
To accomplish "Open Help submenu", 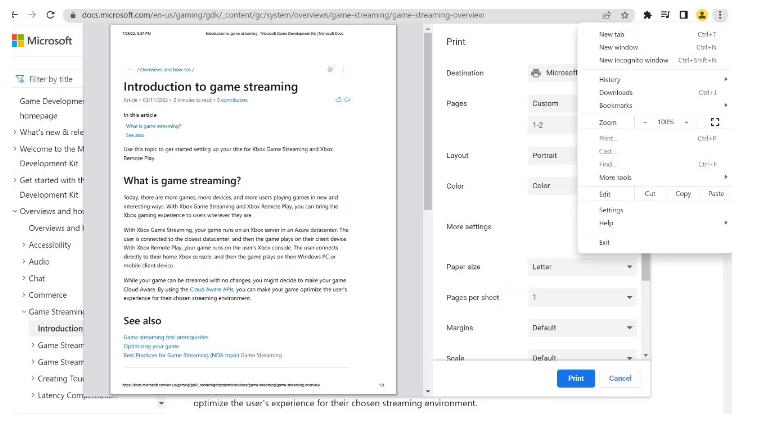I will pos(657,223).
